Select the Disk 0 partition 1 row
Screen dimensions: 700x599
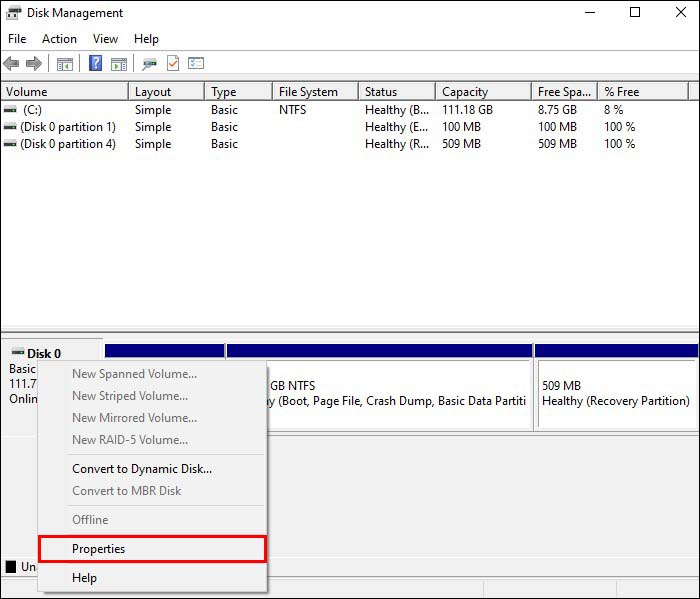(68, 127)
